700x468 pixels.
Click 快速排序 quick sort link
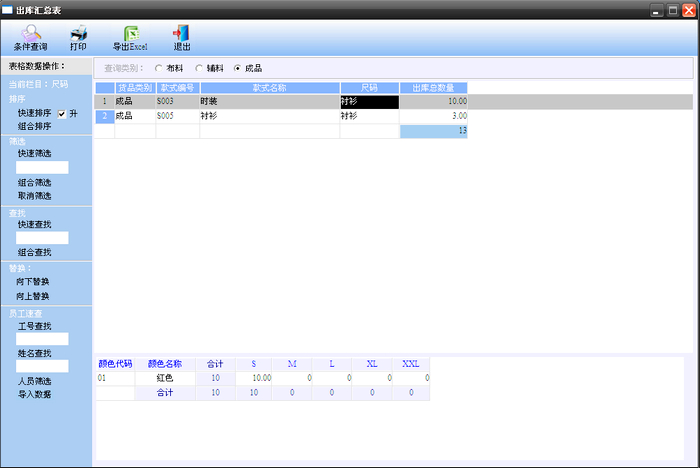point(35,114)
